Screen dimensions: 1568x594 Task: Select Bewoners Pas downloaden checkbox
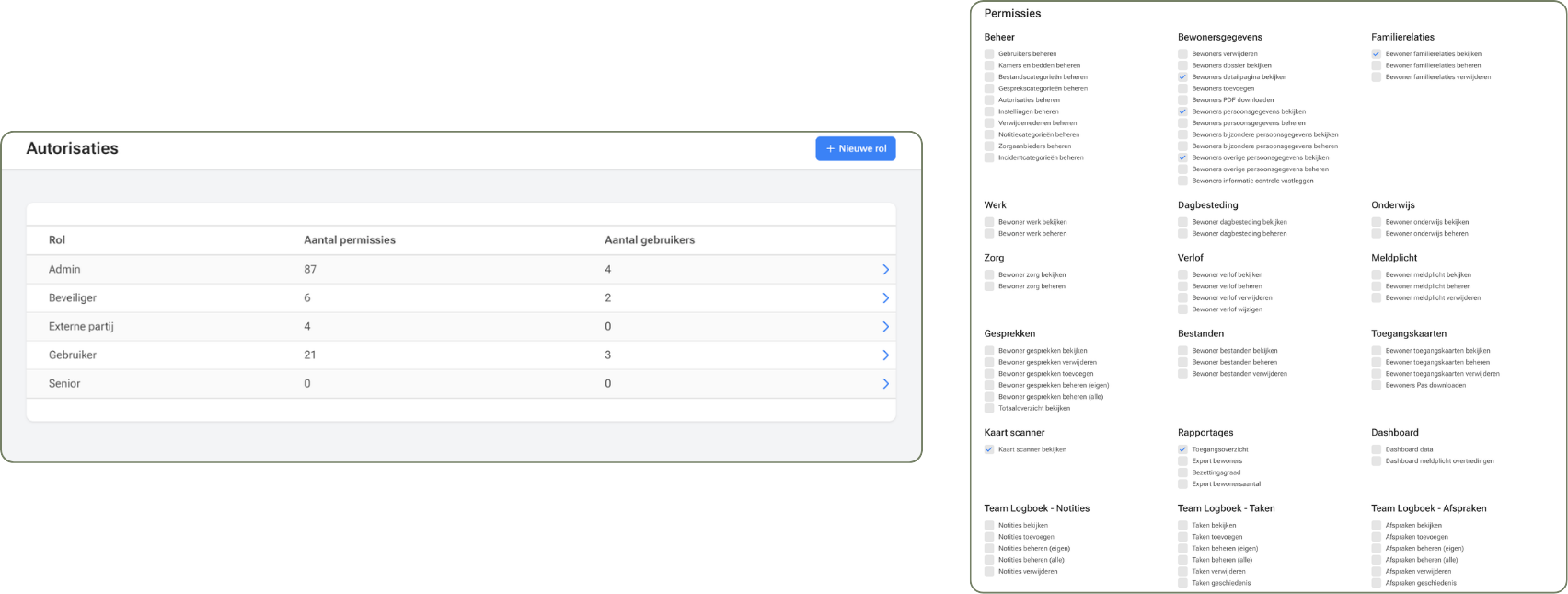pyautogui.click(x=1377, y=385)
